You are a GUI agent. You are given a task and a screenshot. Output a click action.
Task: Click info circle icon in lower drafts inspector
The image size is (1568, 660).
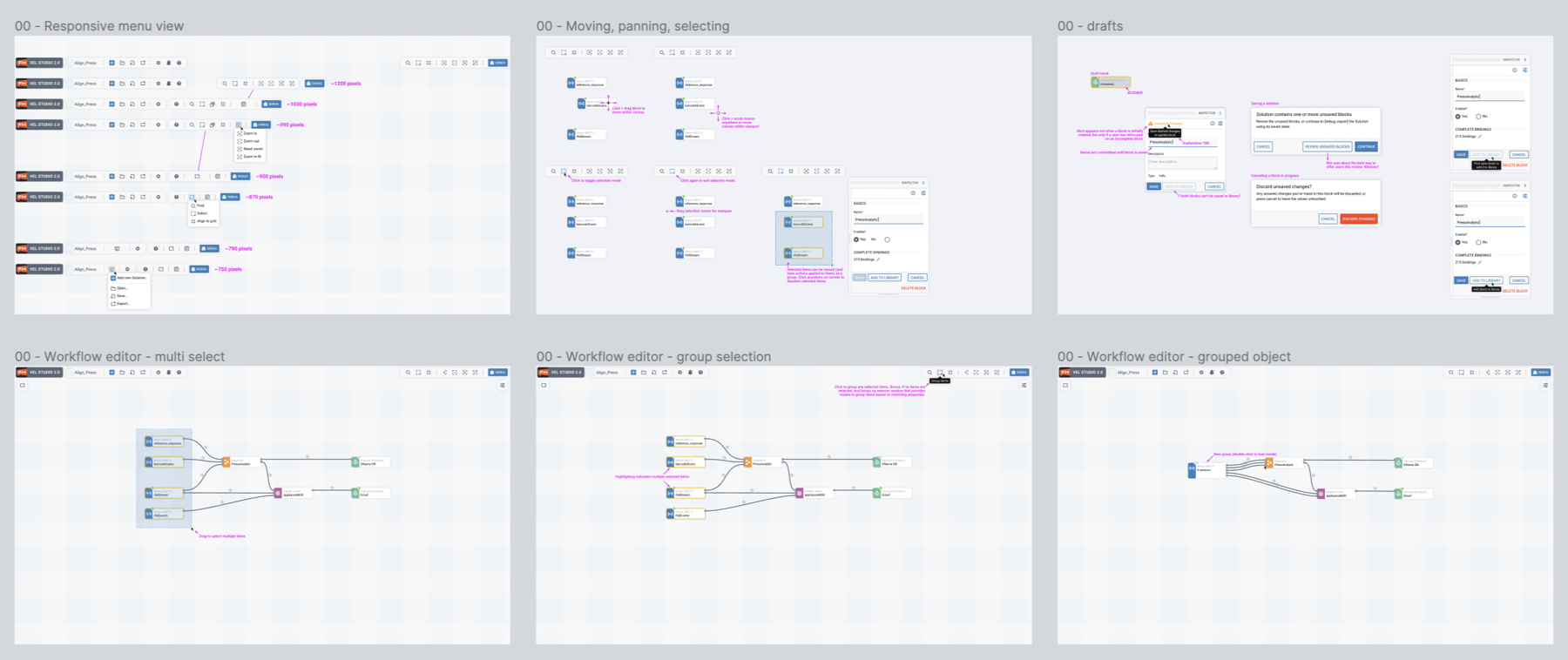[1514, 196]
